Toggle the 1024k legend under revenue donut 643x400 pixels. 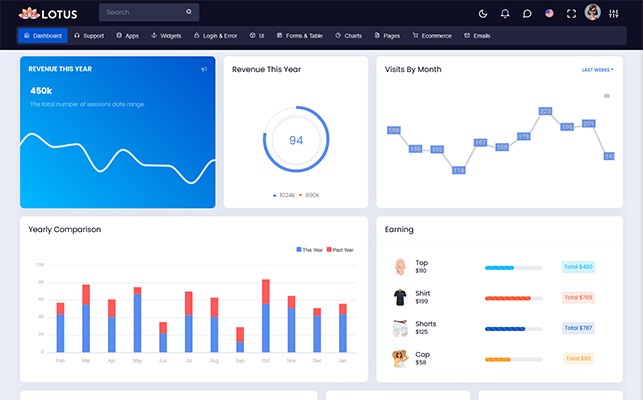tap(285, 195)
